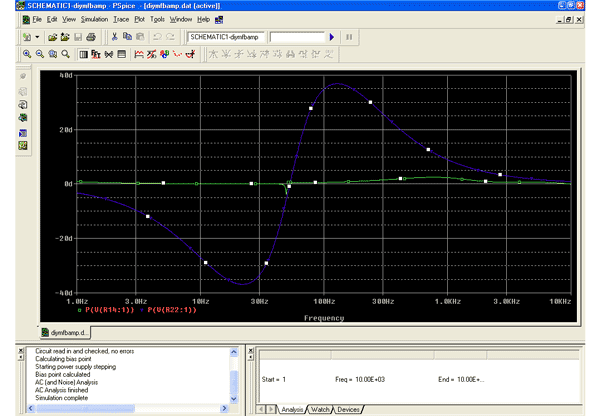This screenshot has width=600, height=416.
Task: Open the Tools menu
Action: point(157,20)
